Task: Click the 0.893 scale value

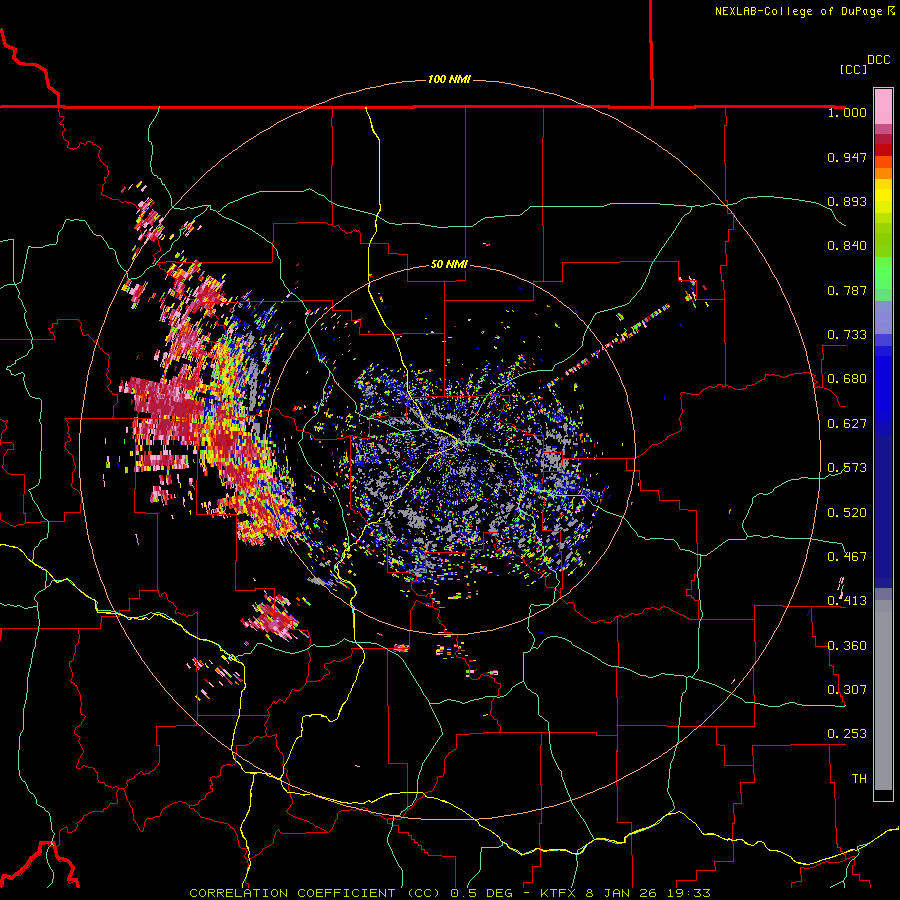Action: coord(847,201)
